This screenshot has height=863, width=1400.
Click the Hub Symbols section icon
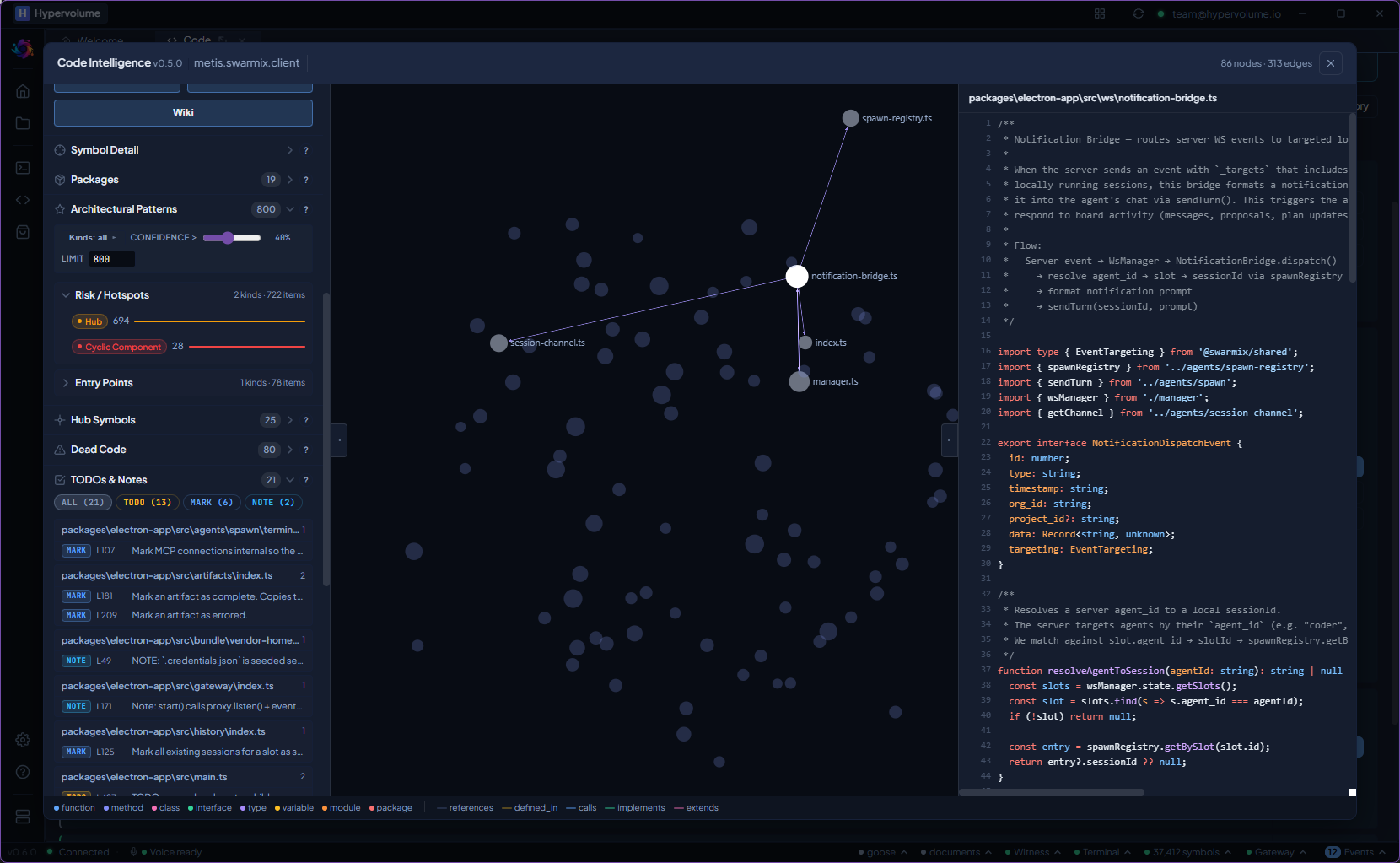[60, 420]
